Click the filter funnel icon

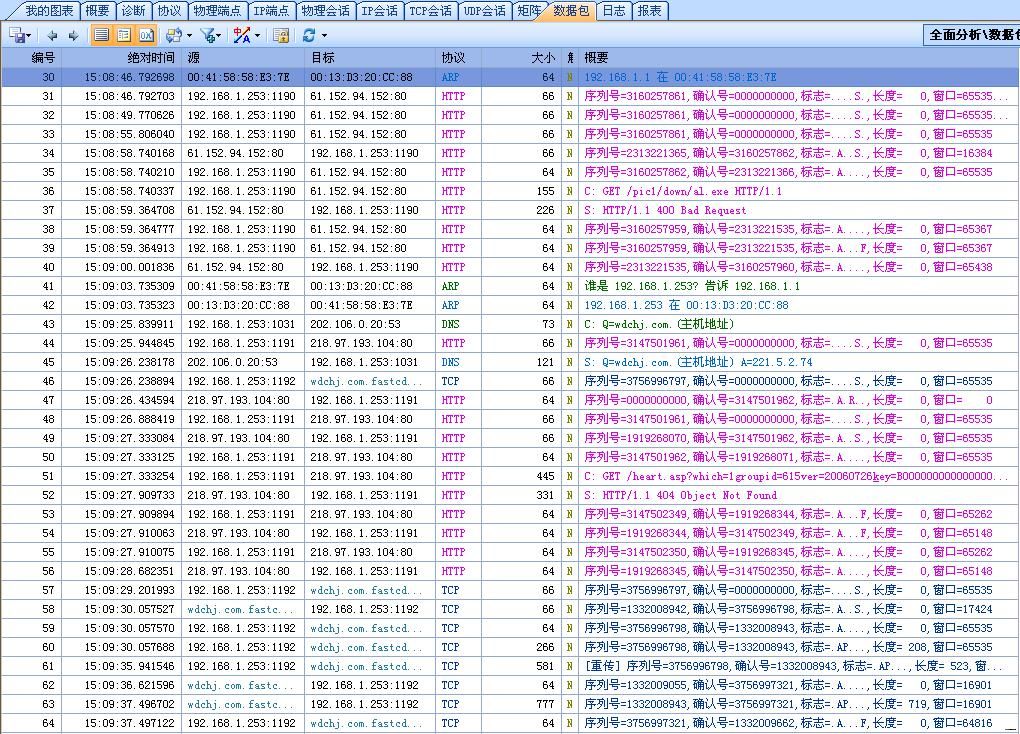tap(207, 35)
